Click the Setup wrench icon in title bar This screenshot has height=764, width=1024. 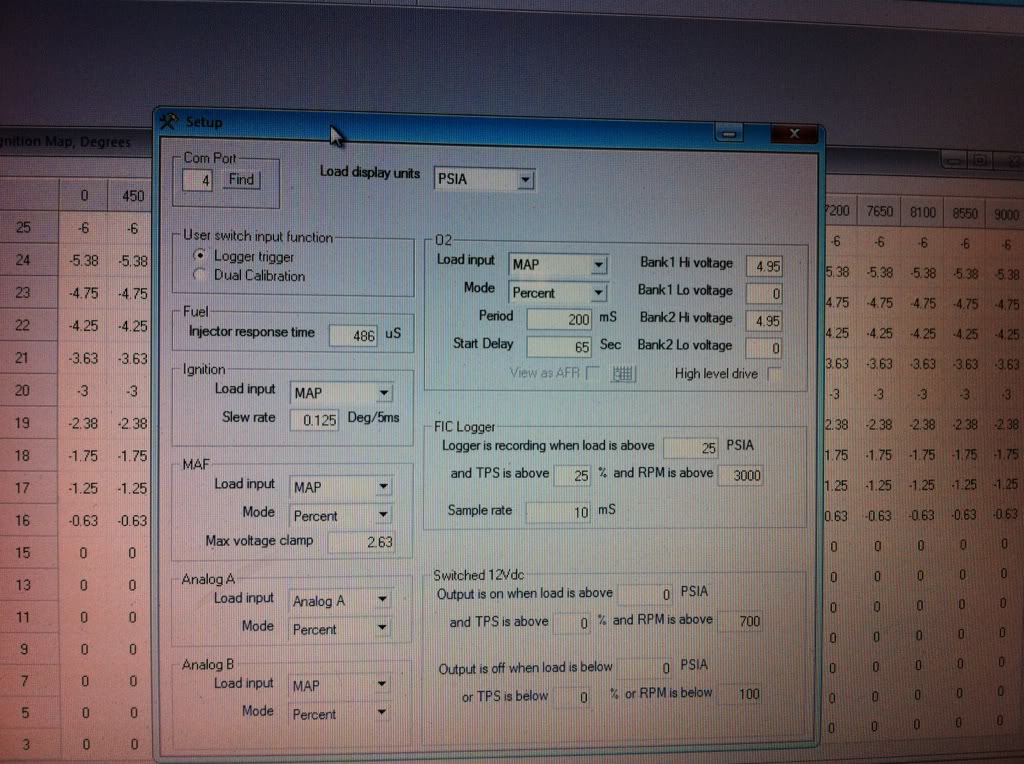169,121
